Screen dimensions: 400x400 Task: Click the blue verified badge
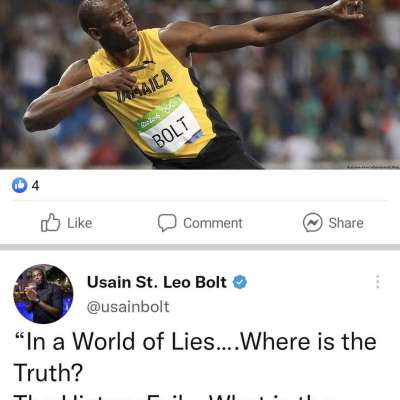tap(240, 282)
